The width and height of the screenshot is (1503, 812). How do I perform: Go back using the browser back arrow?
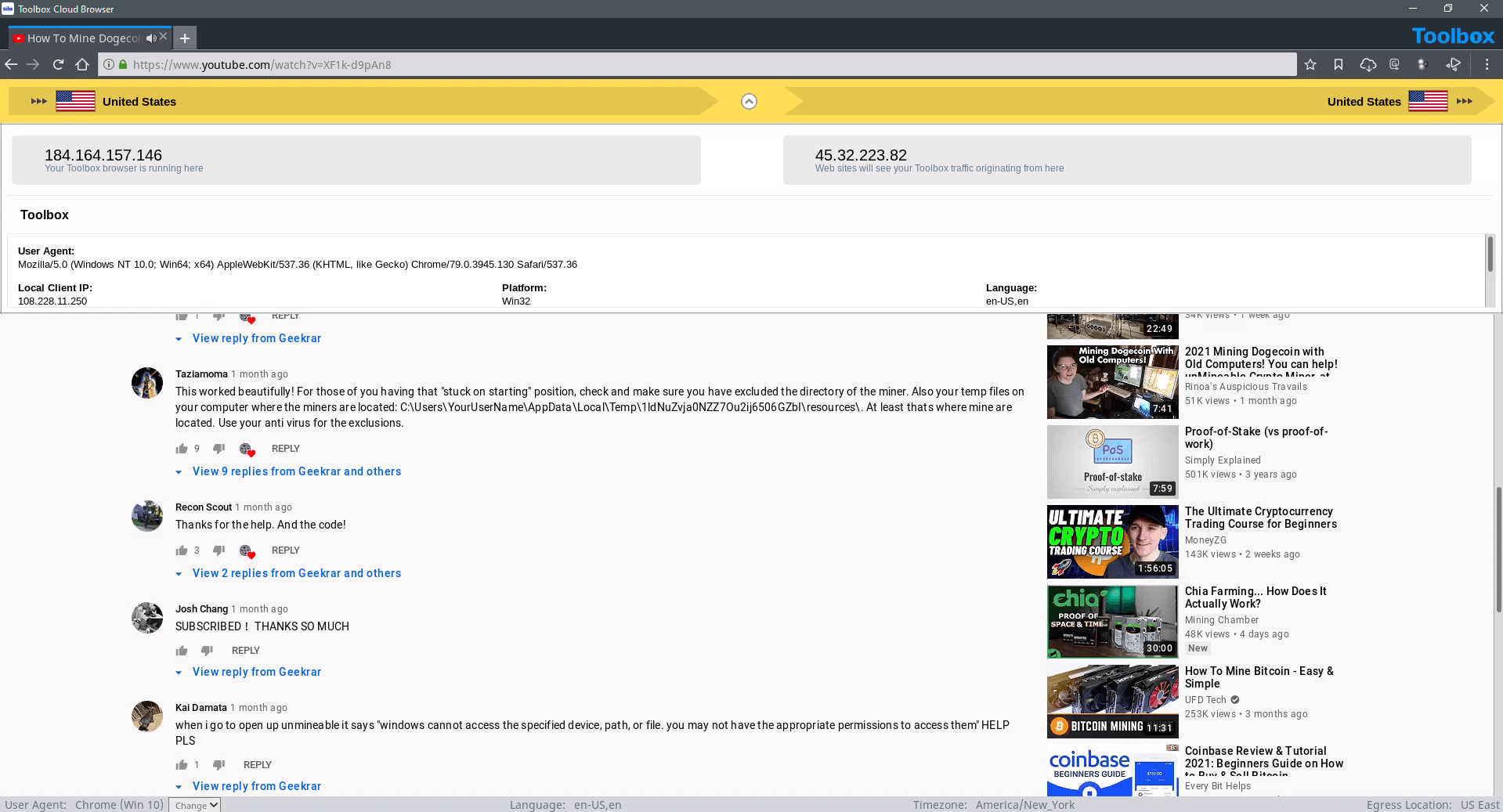tap(11, 65)
